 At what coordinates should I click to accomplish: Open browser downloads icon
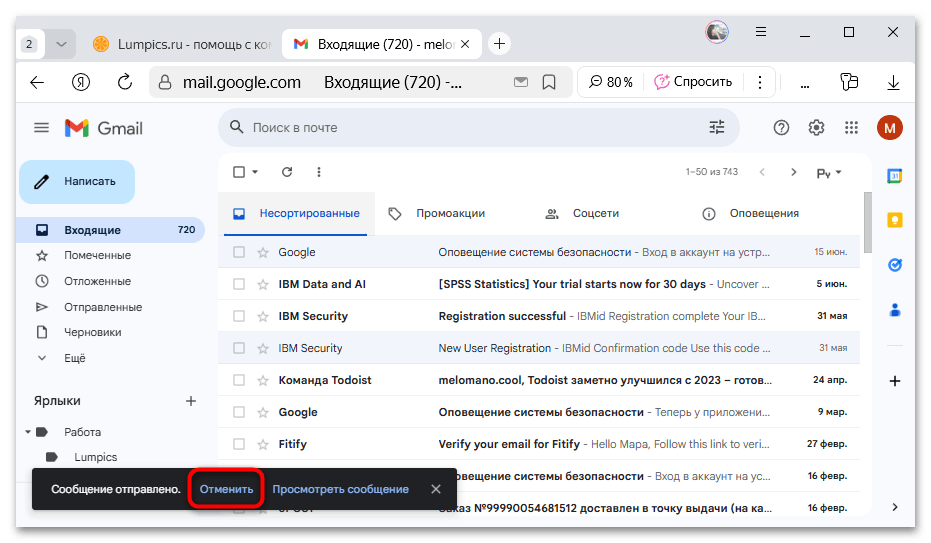point(893,82)
